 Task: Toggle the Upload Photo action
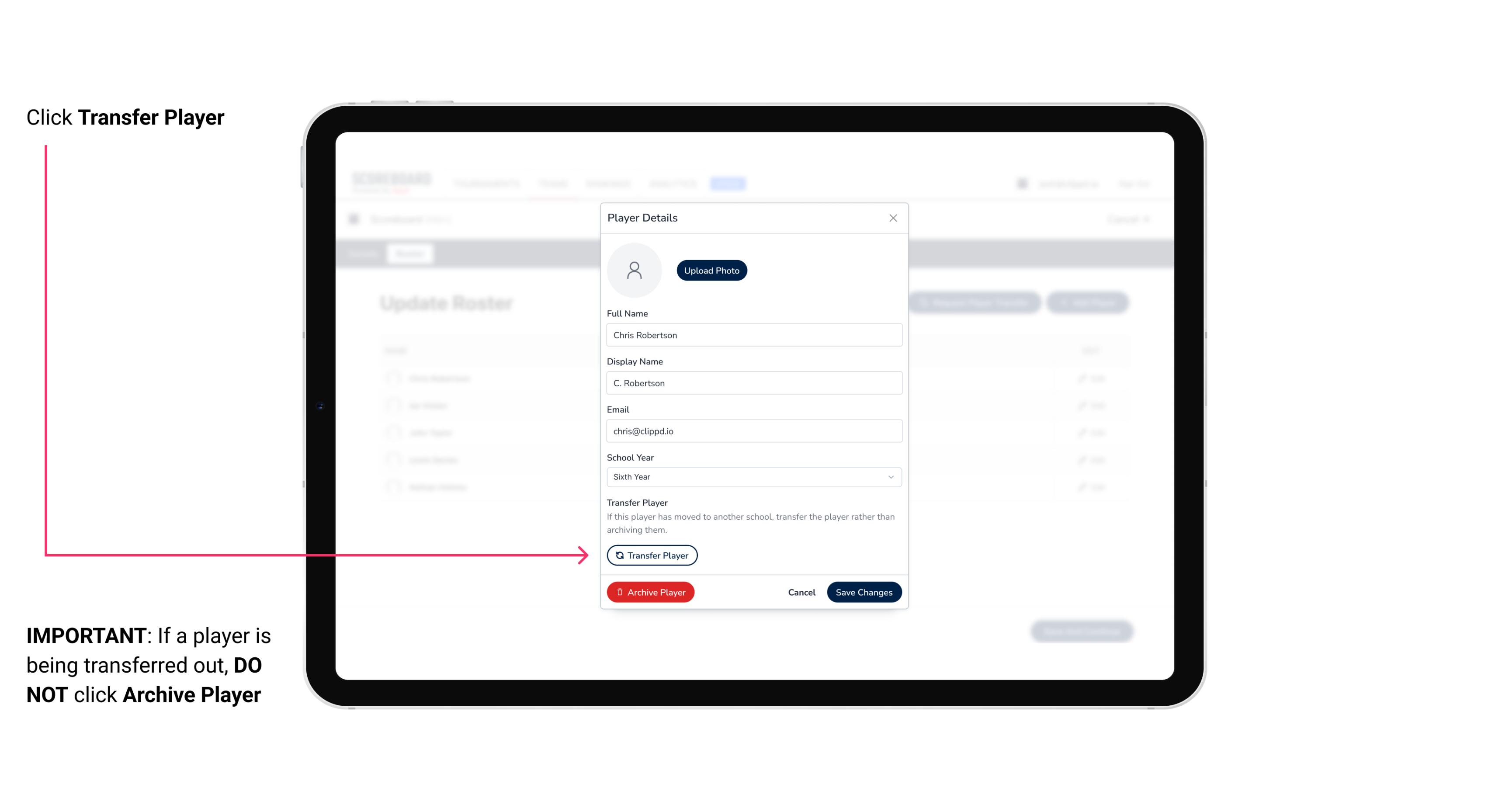click(711, 271)
